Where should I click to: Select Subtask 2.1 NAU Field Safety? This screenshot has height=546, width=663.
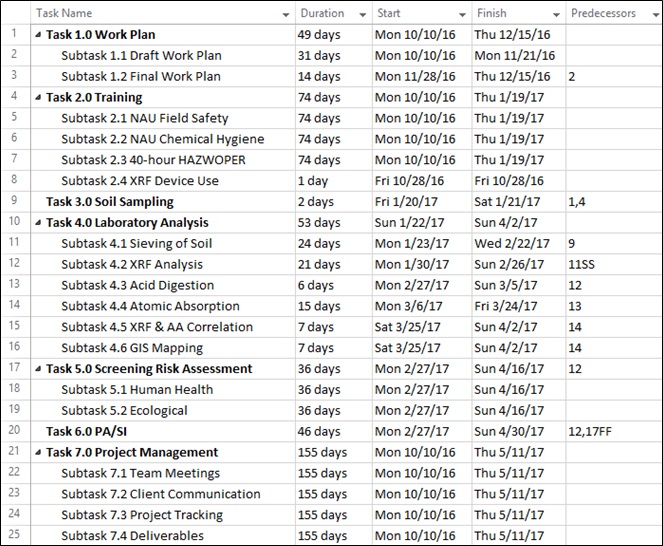point(145,118)
